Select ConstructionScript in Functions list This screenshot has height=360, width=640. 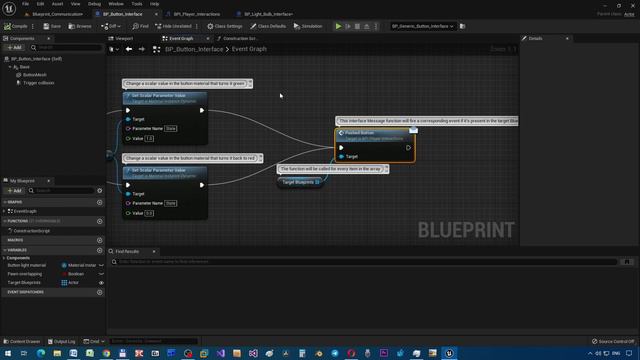point(32,231)
